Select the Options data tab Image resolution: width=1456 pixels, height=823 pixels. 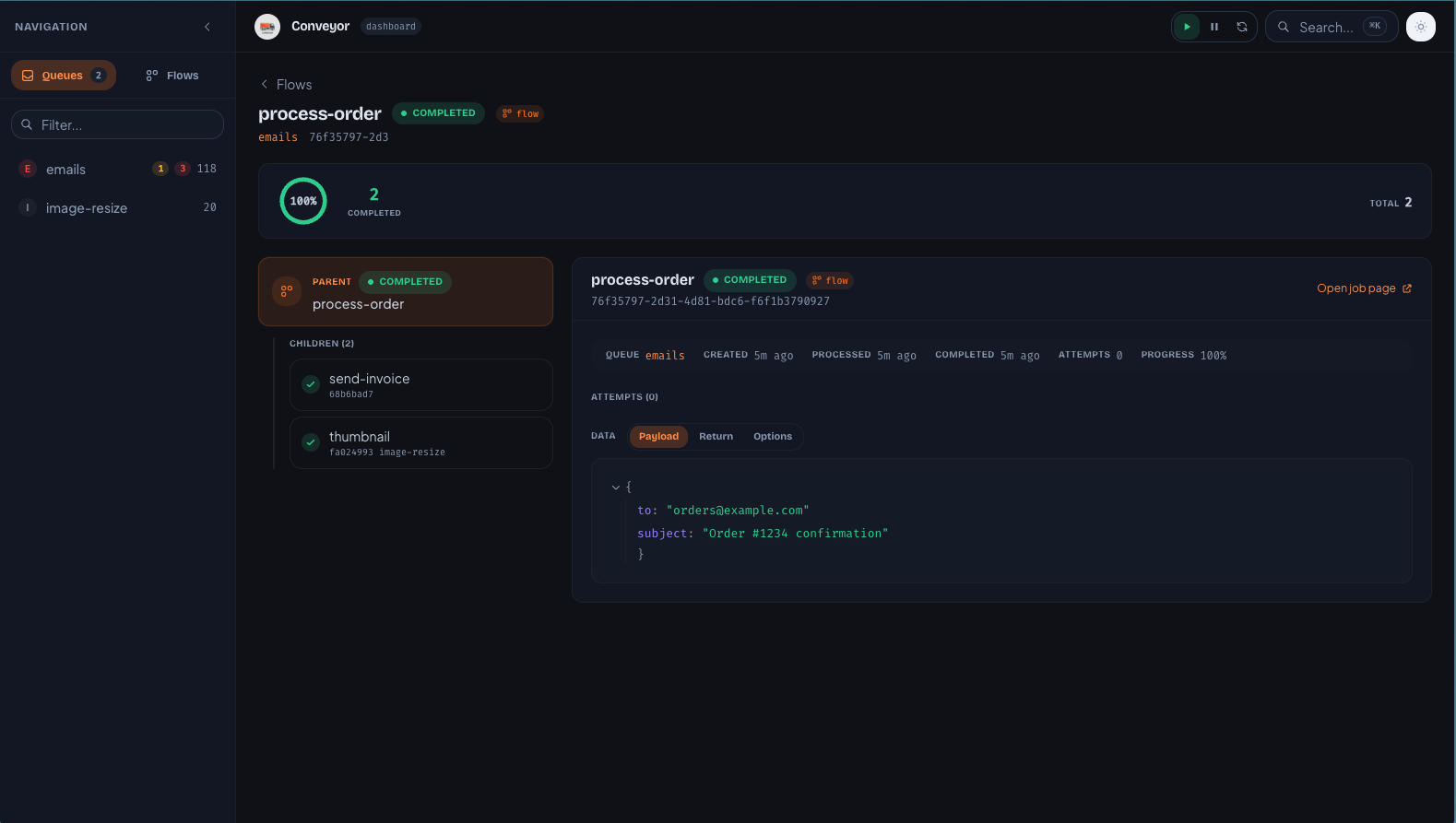pos(772,437)
